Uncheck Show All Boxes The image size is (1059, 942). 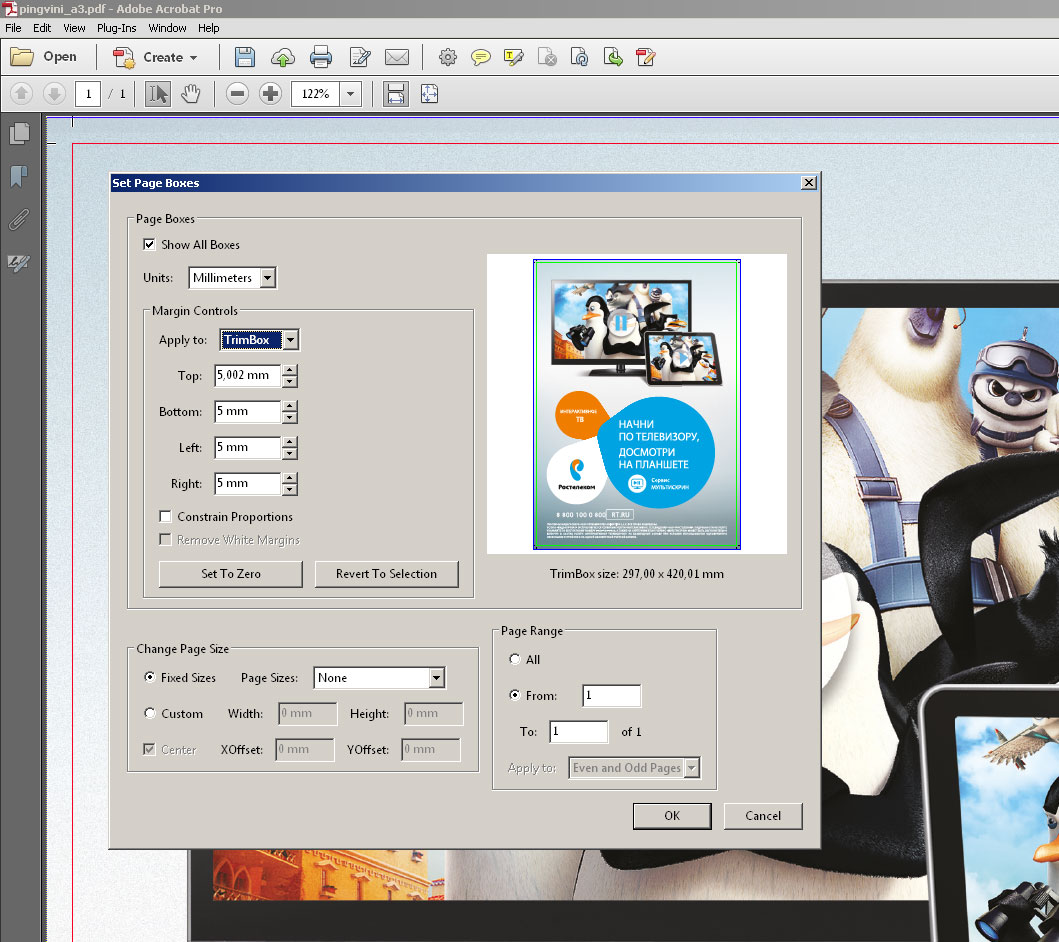coord(149,244)
